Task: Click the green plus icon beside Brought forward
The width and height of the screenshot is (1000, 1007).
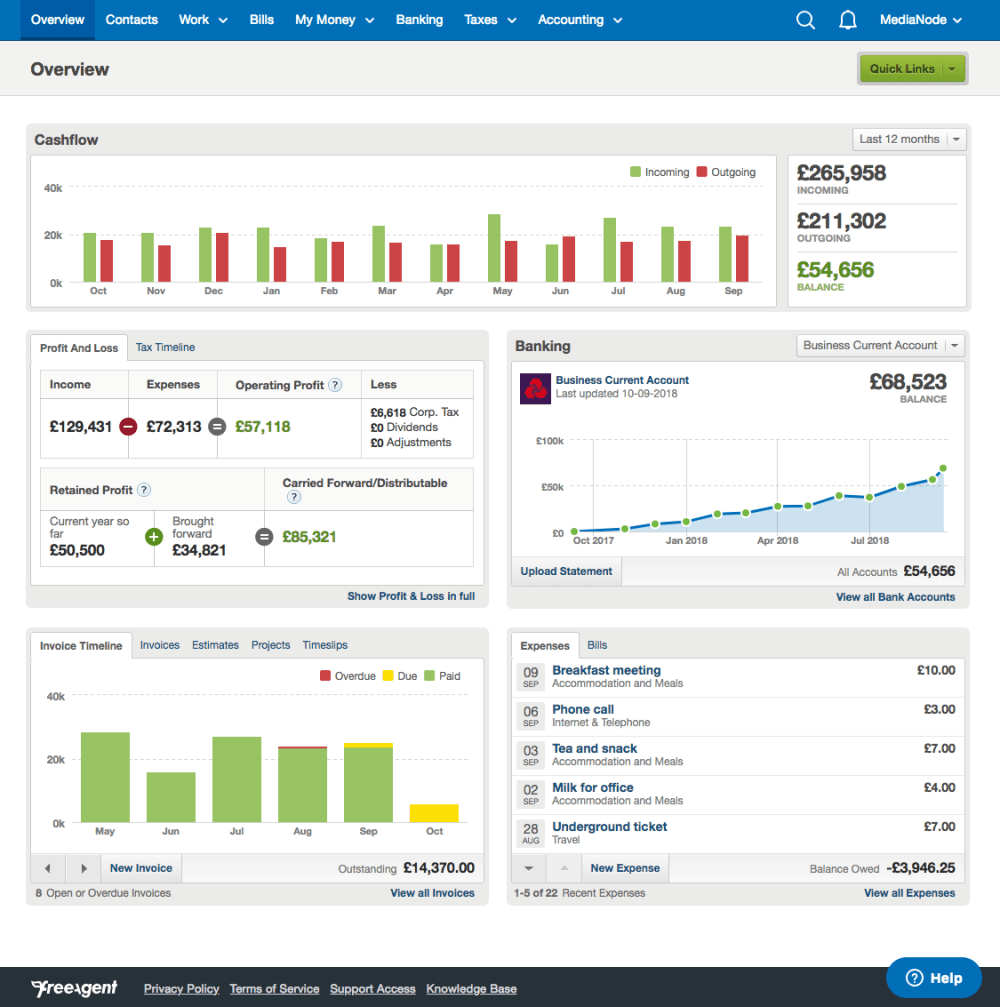Action: point(153,537)
